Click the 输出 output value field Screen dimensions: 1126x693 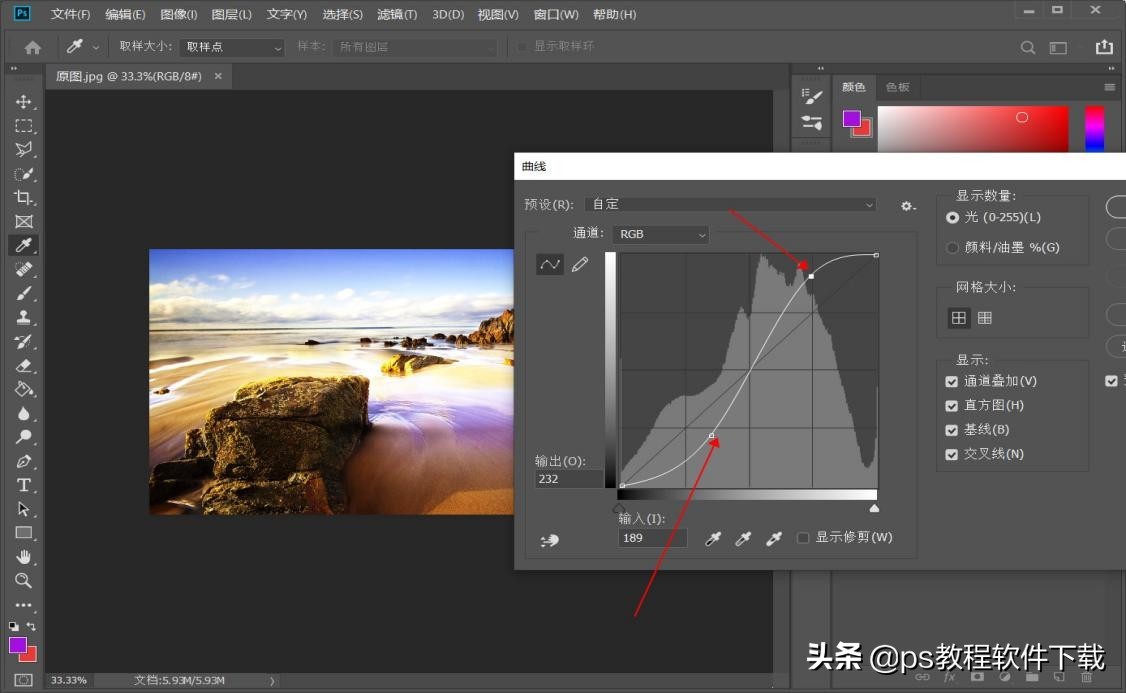[569, 479]
